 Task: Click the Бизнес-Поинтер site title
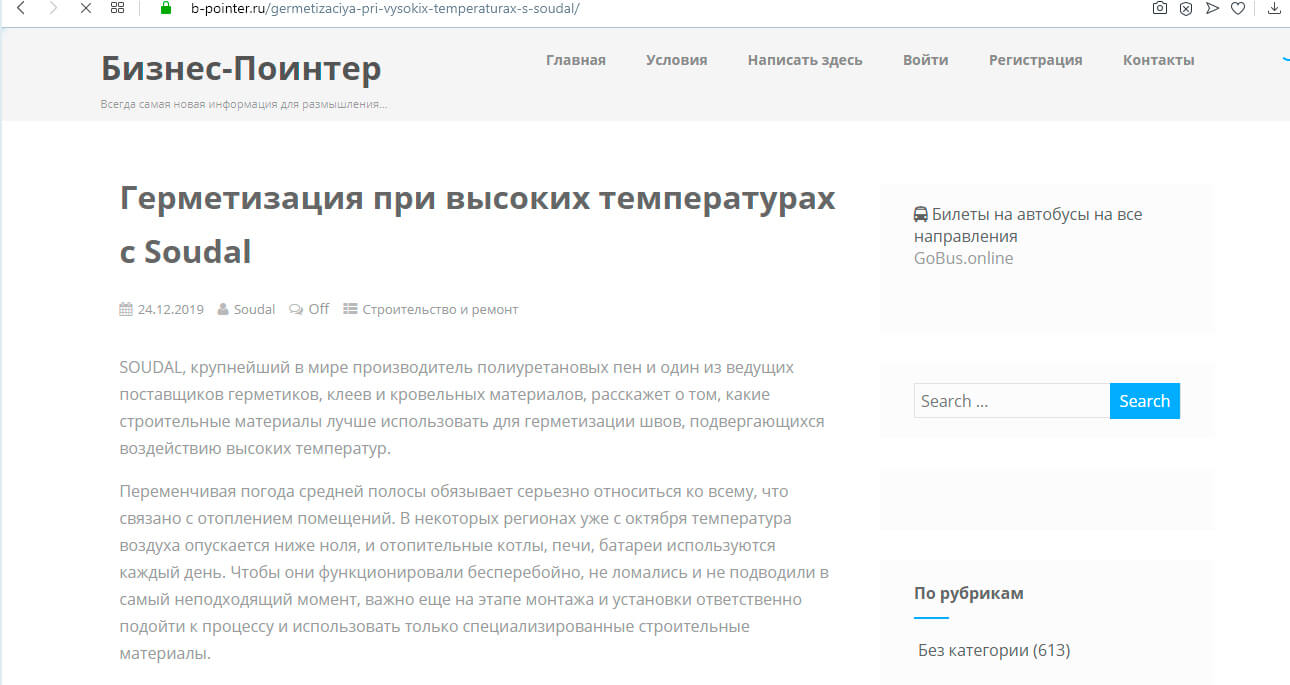tap(241, 68)
